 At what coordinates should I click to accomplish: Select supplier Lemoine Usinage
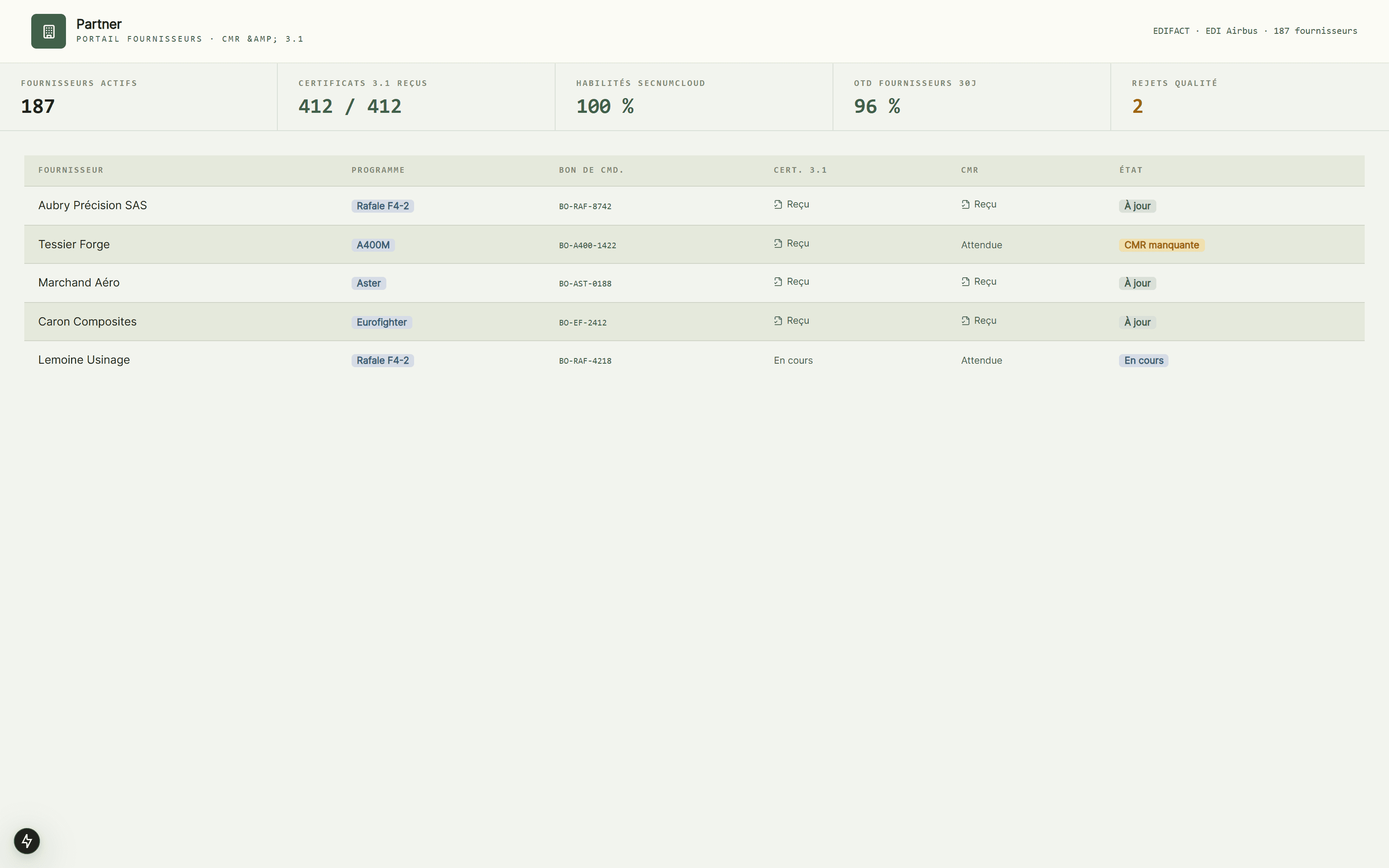click(84, 360)
